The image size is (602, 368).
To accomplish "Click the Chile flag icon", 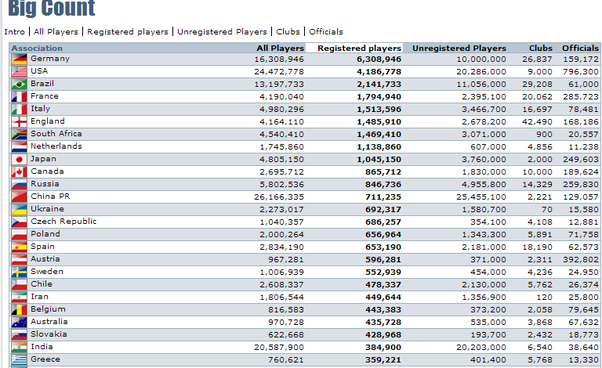I will (19, 285).
